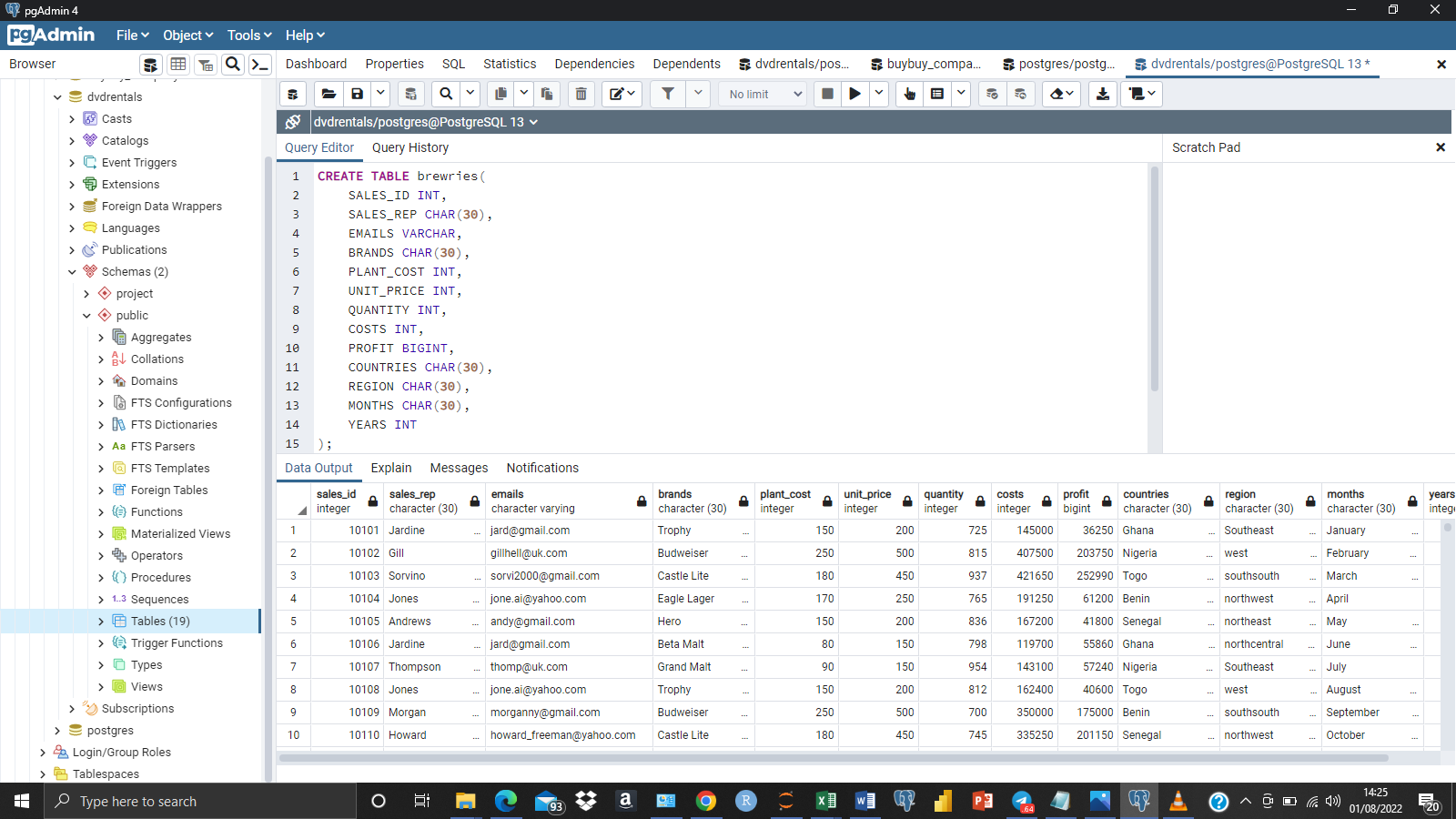Select the Explain tab in results
Viewport: 1456px width, 819px height.
click(x=391, y=468)
